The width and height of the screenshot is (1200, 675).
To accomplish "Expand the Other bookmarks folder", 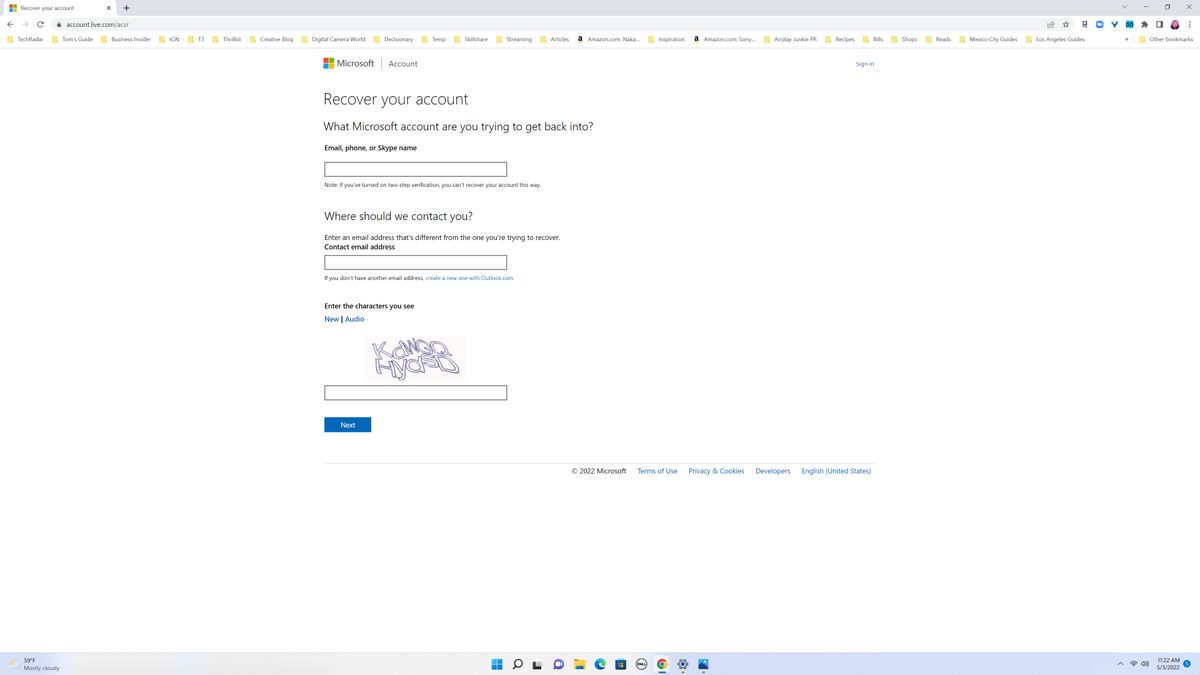I will click(x=1163, y=39).
